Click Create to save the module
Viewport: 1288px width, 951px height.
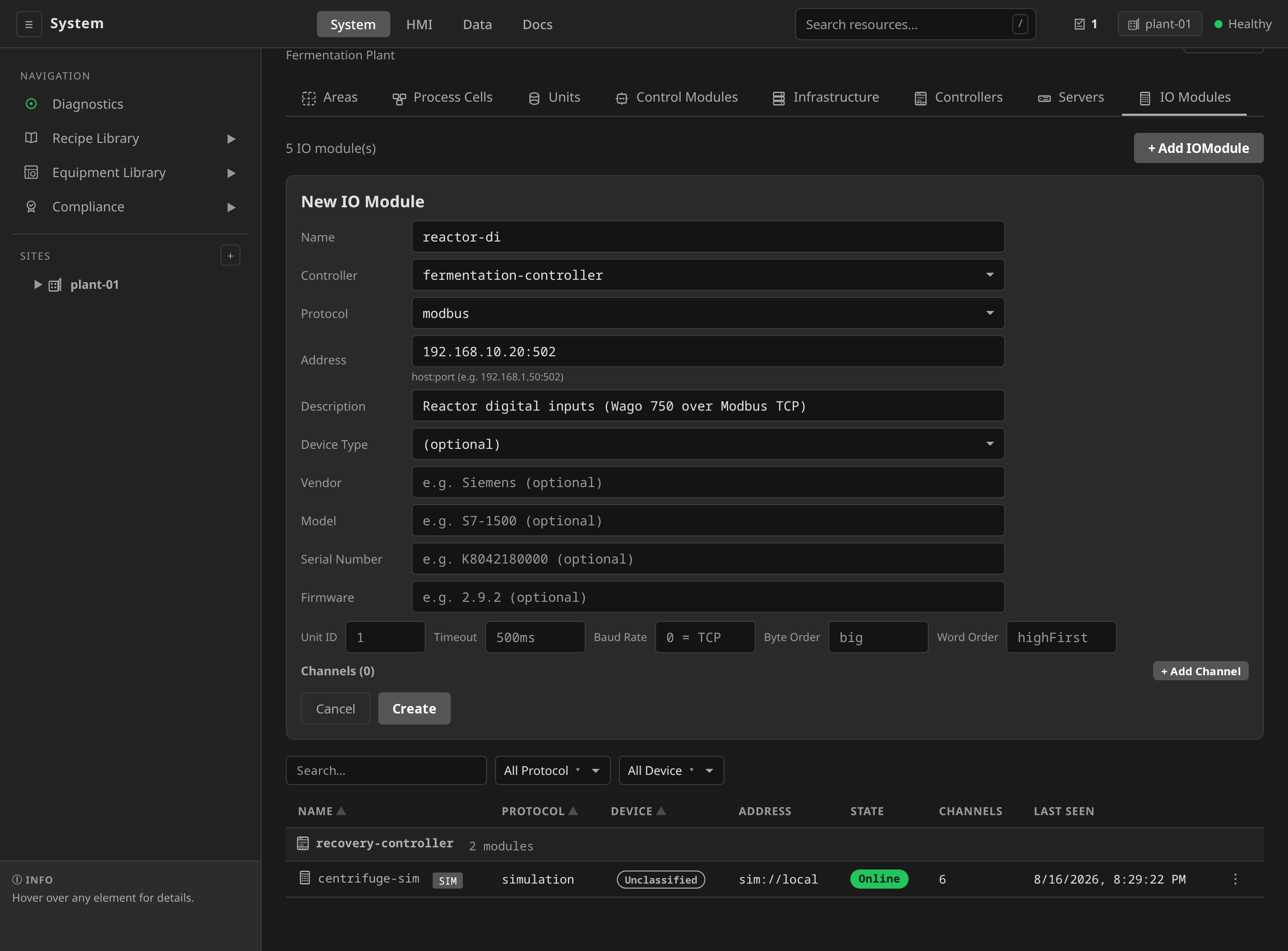[x=415, y=708]
